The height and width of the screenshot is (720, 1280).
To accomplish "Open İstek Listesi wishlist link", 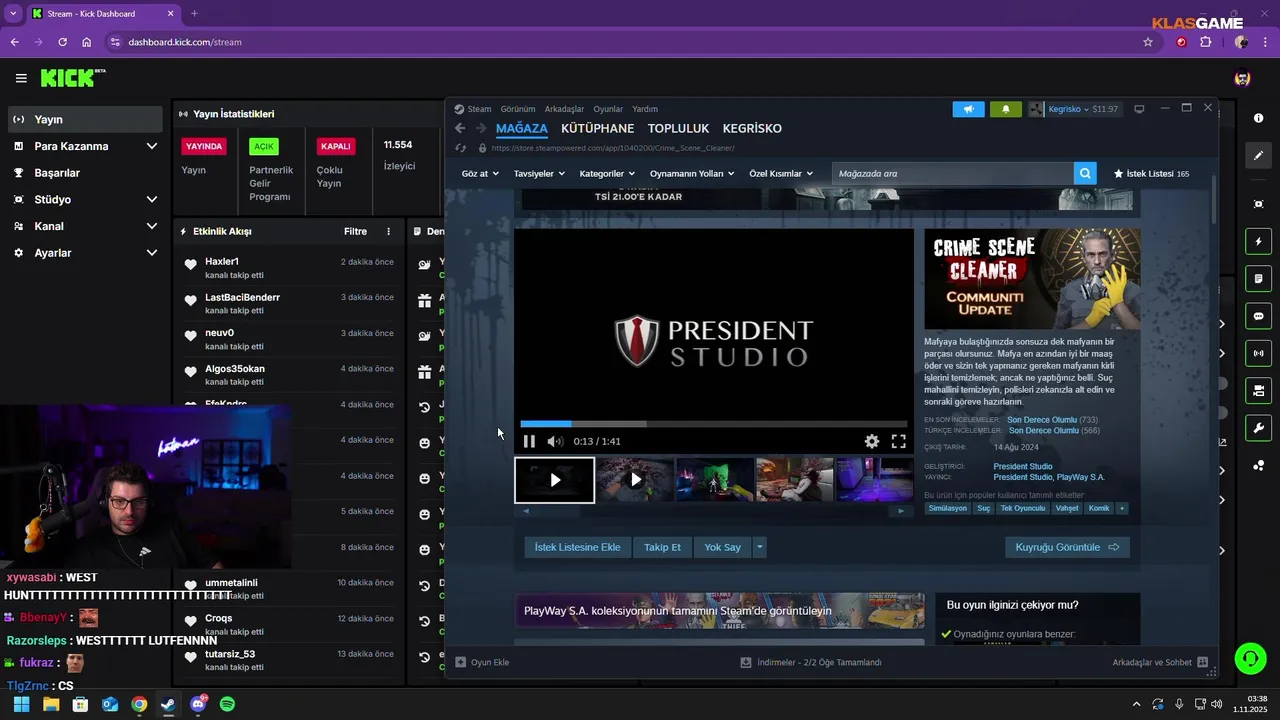I will click(1151, 173).
